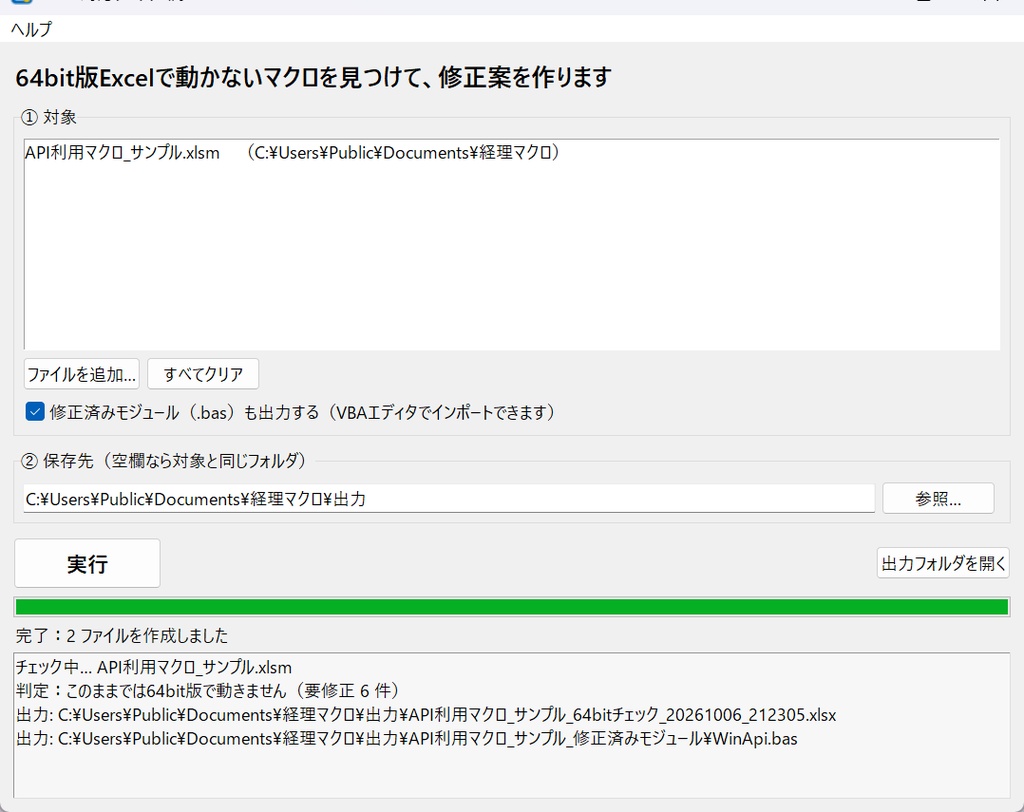Click the すべてクリア button

coord(203,374)
